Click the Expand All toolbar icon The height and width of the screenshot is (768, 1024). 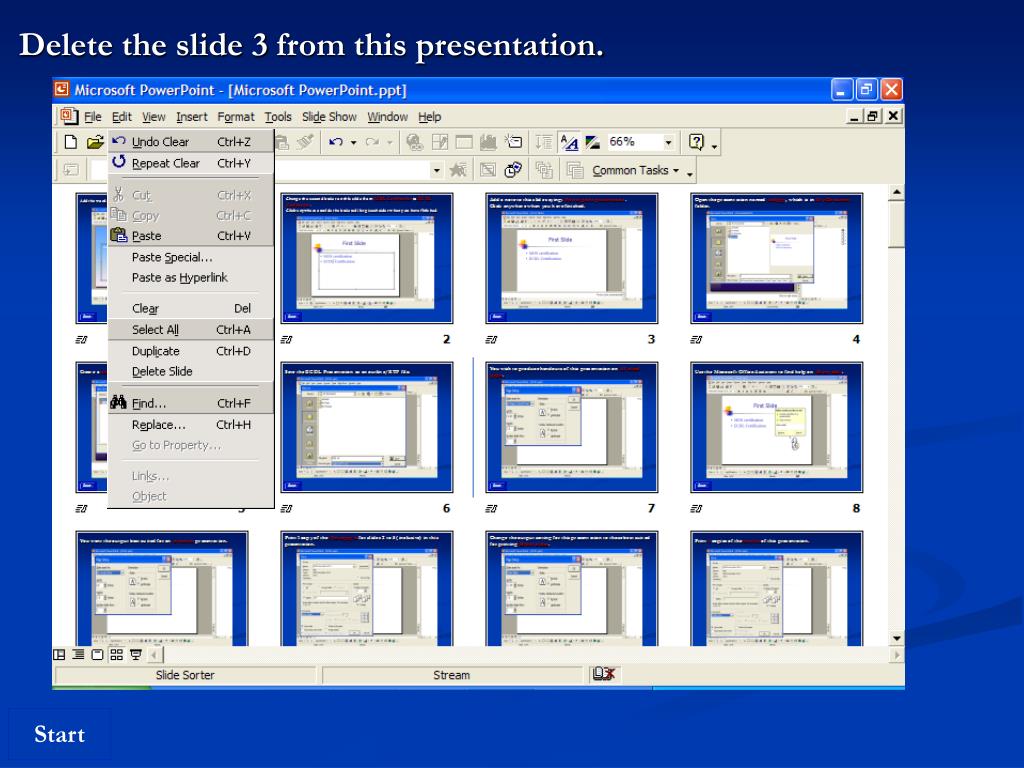[x=544, y=142]
